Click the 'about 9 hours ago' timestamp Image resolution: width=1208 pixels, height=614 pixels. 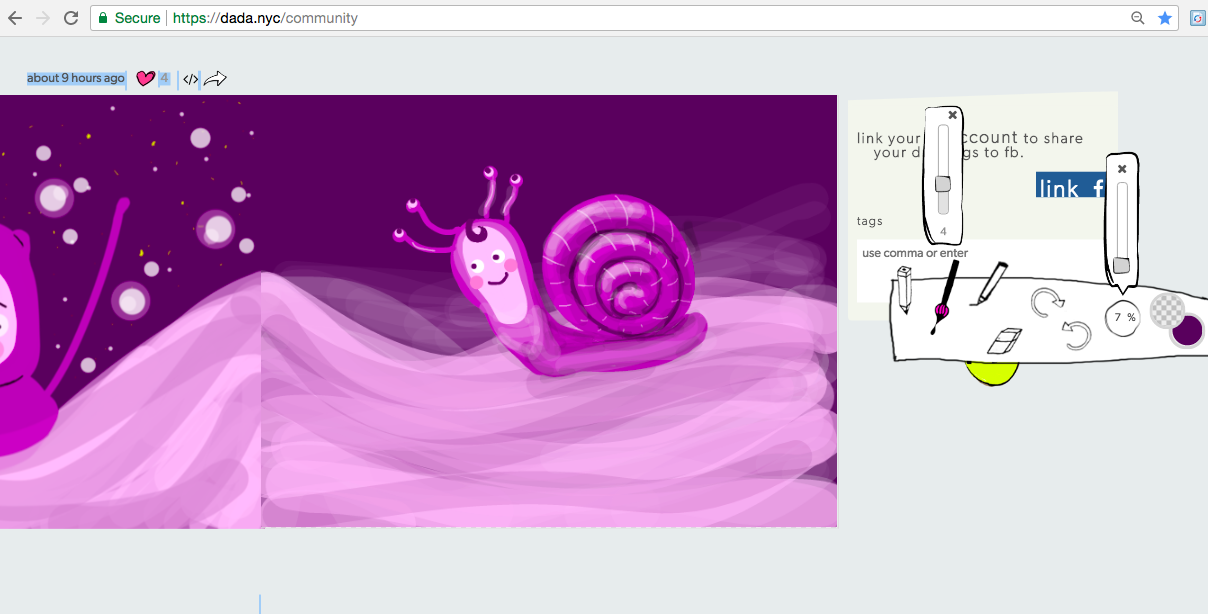[76, 78]
